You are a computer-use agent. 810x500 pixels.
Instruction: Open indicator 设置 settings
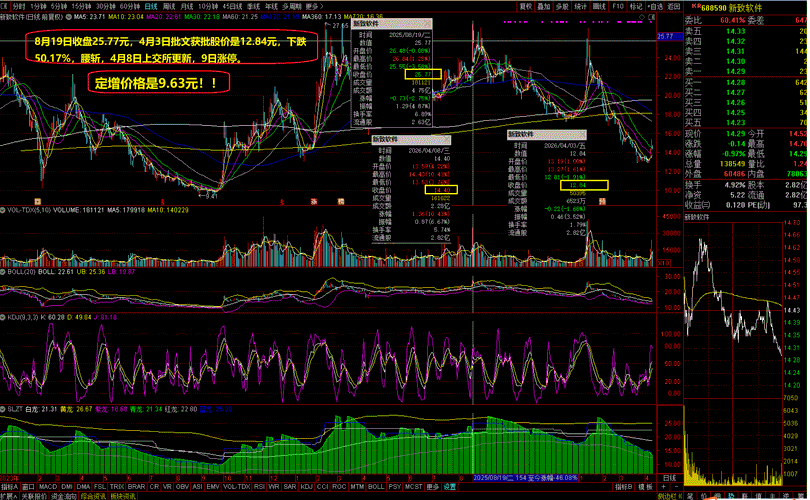[x=450, y=487]
